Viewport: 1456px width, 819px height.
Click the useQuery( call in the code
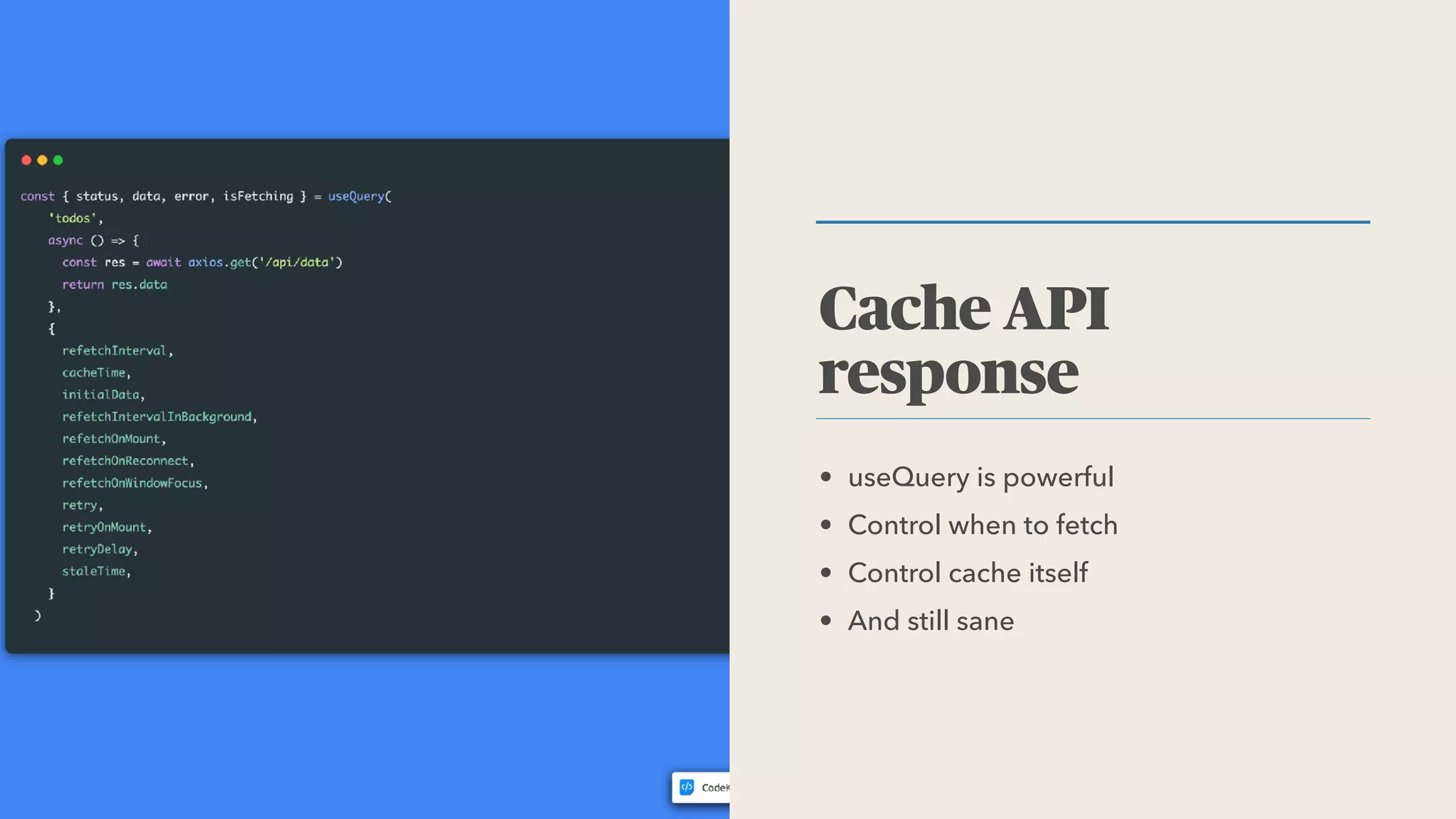pyautogui.click(x=360, y=196)
